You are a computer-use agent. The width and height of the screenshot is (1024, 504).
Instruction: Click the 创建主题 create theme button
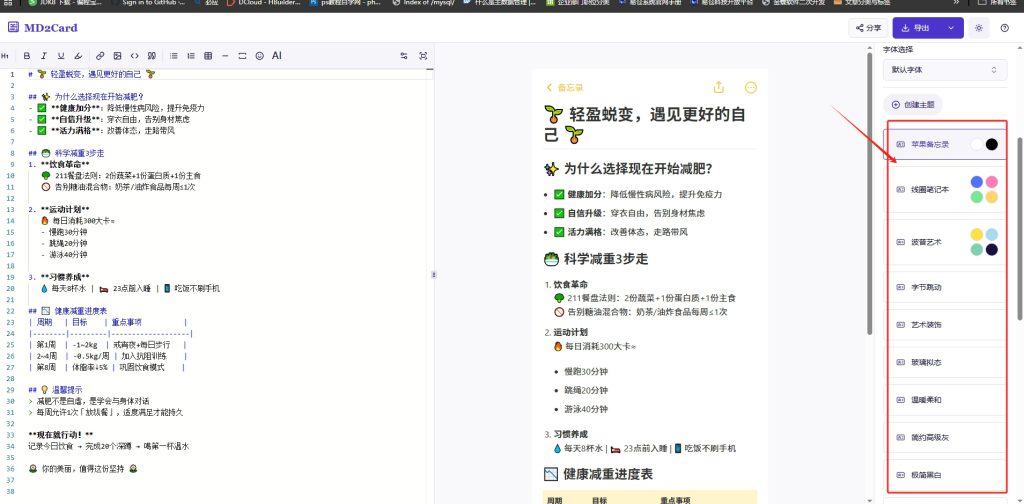click(x=913, y=104)
